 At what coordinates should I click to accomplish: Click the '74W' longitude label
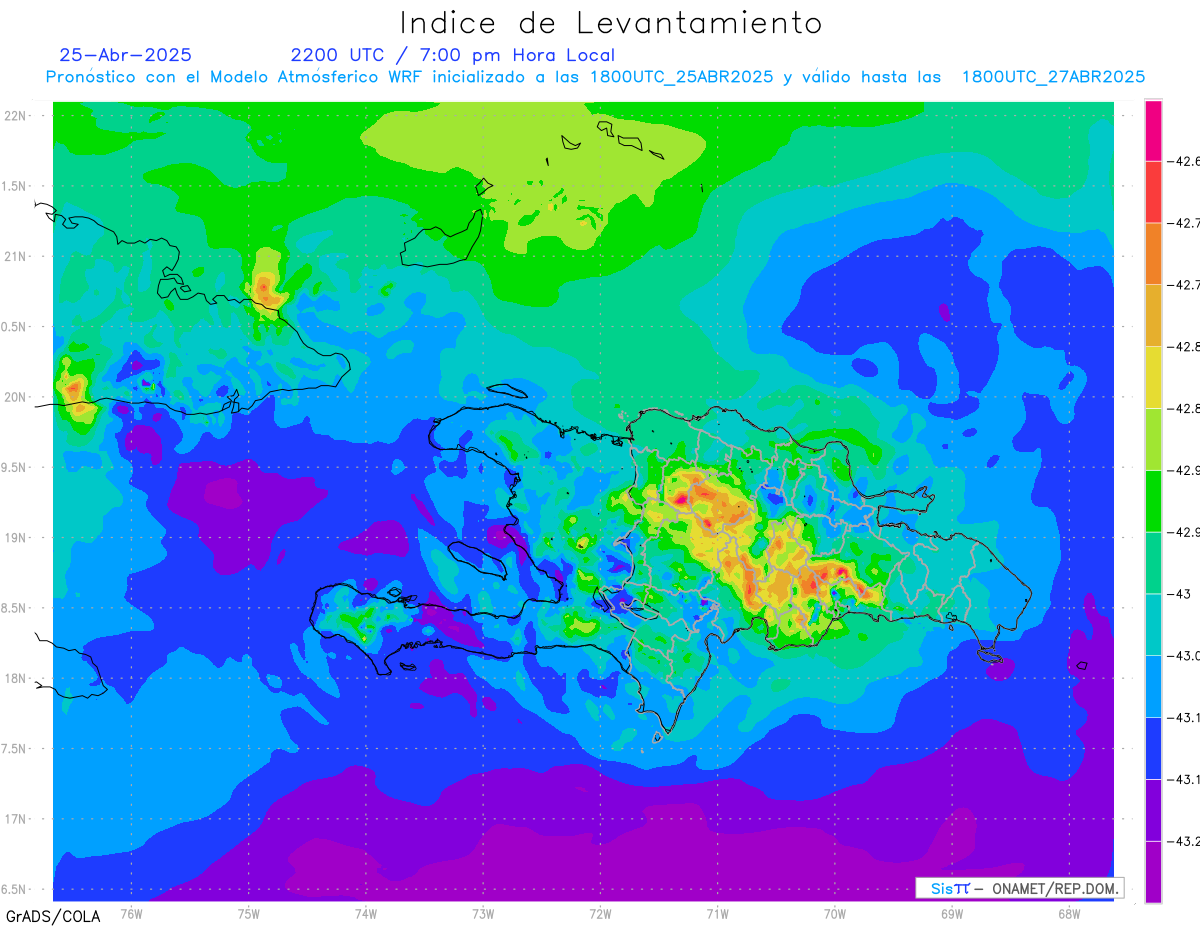coord(366,912)
